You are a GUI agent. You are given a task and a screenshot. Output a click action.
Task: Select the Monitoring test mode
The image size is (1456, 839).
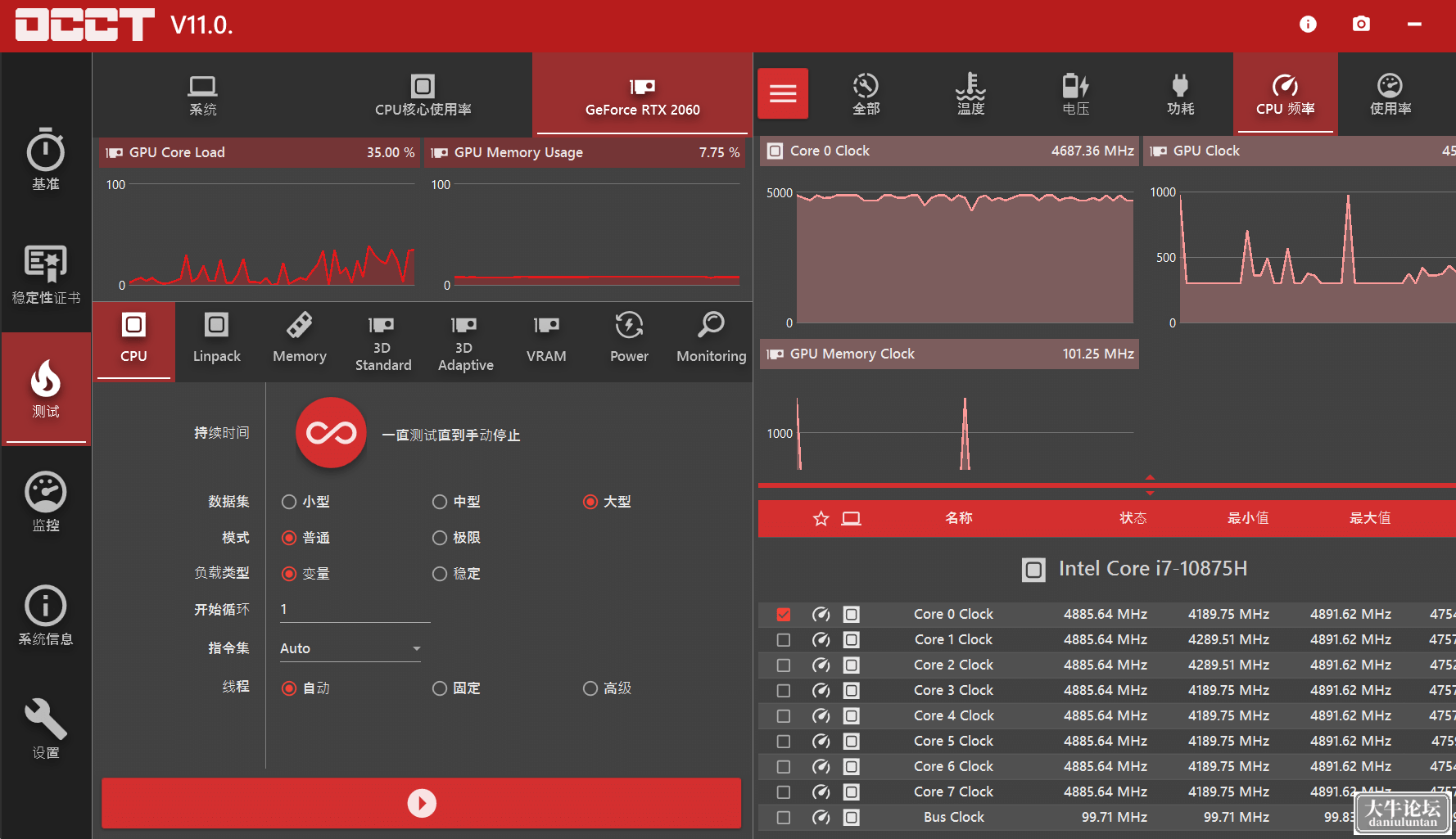point(711,341)
